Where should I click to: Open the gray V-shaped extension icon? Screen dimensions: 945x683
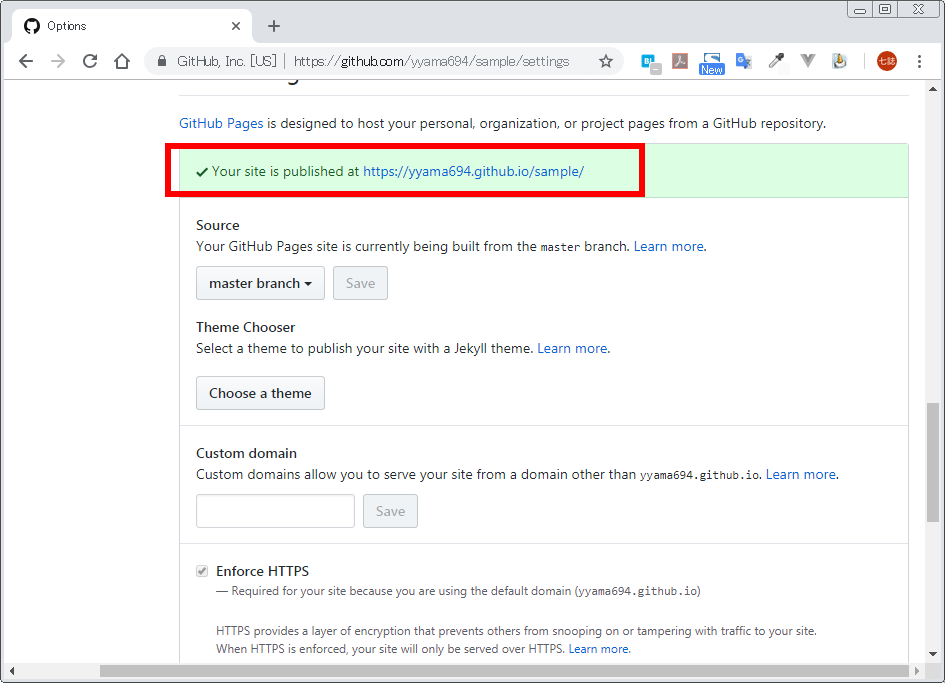pos(808,60)
